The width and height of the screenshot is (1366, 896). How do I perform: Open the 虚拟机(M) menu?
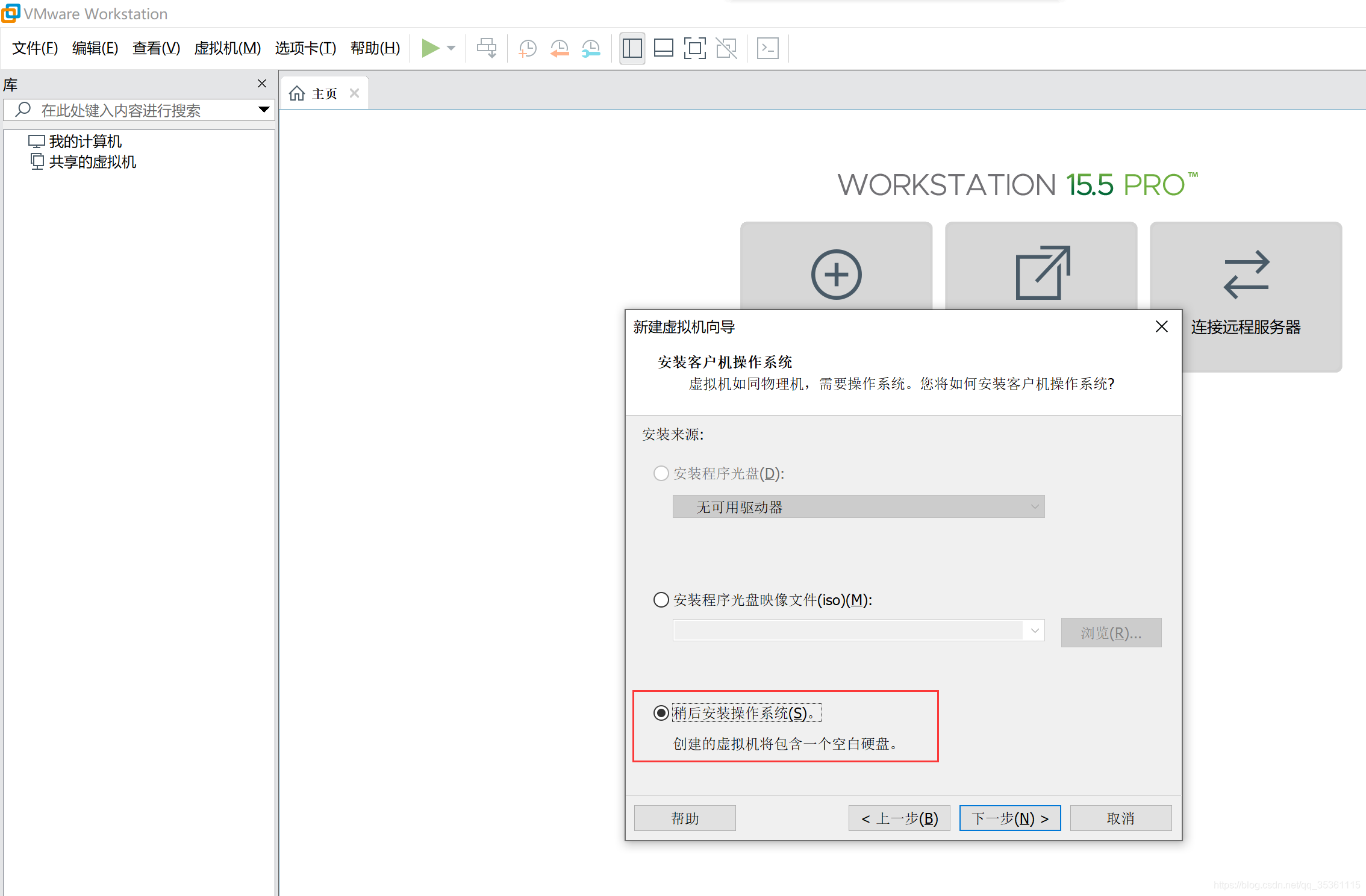tap(227, 48)
